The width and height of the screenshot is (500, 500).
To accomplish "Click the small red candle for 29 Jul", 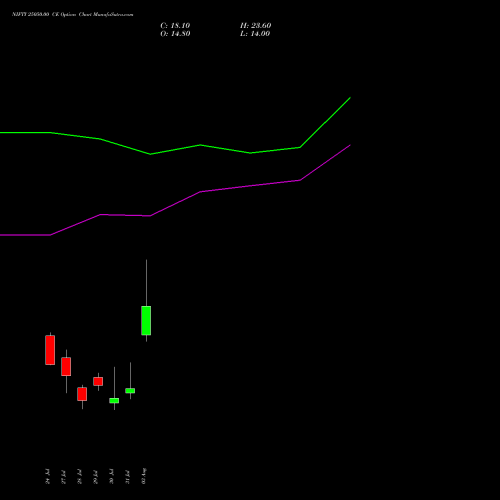I will coord(98,381).
